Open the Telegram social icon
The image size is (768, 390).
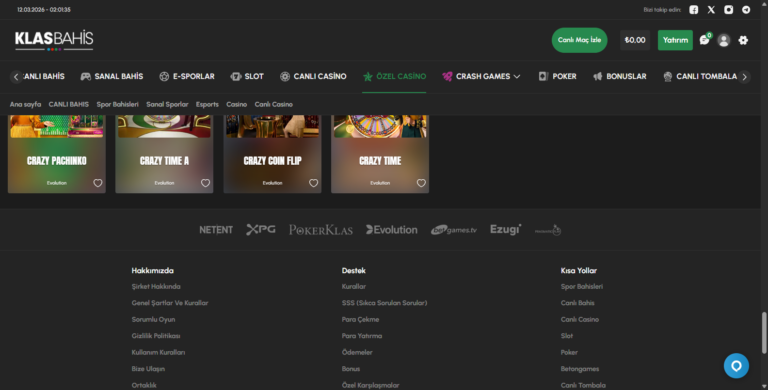746,10
